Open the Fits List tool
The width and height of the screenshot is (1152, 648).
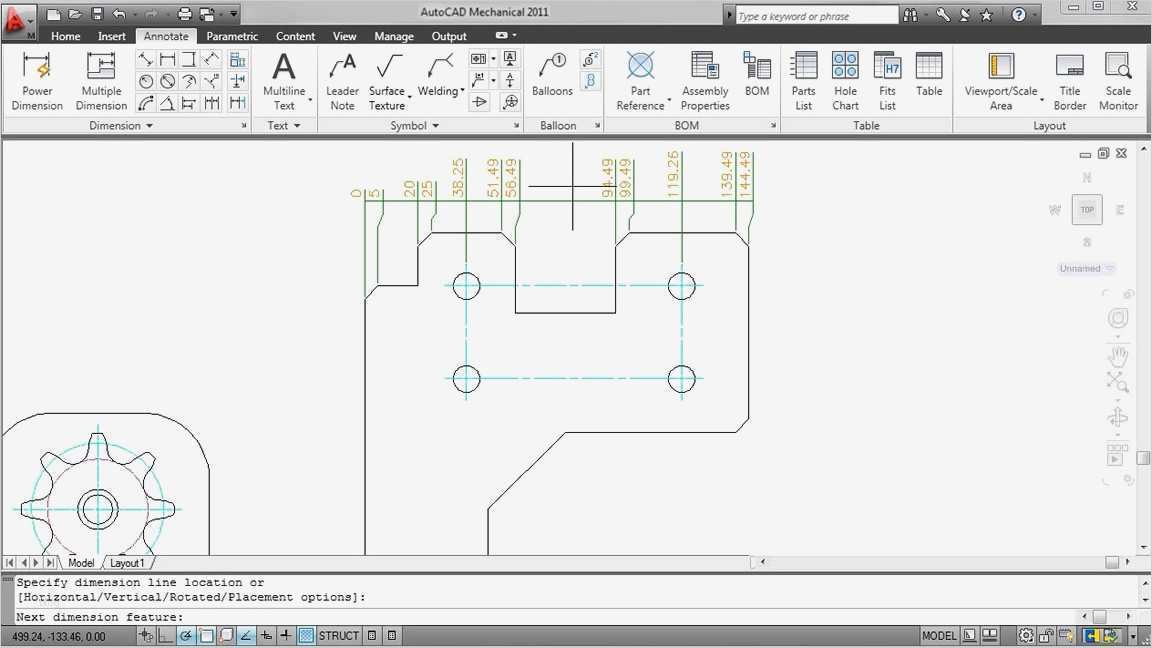point(887,81)
